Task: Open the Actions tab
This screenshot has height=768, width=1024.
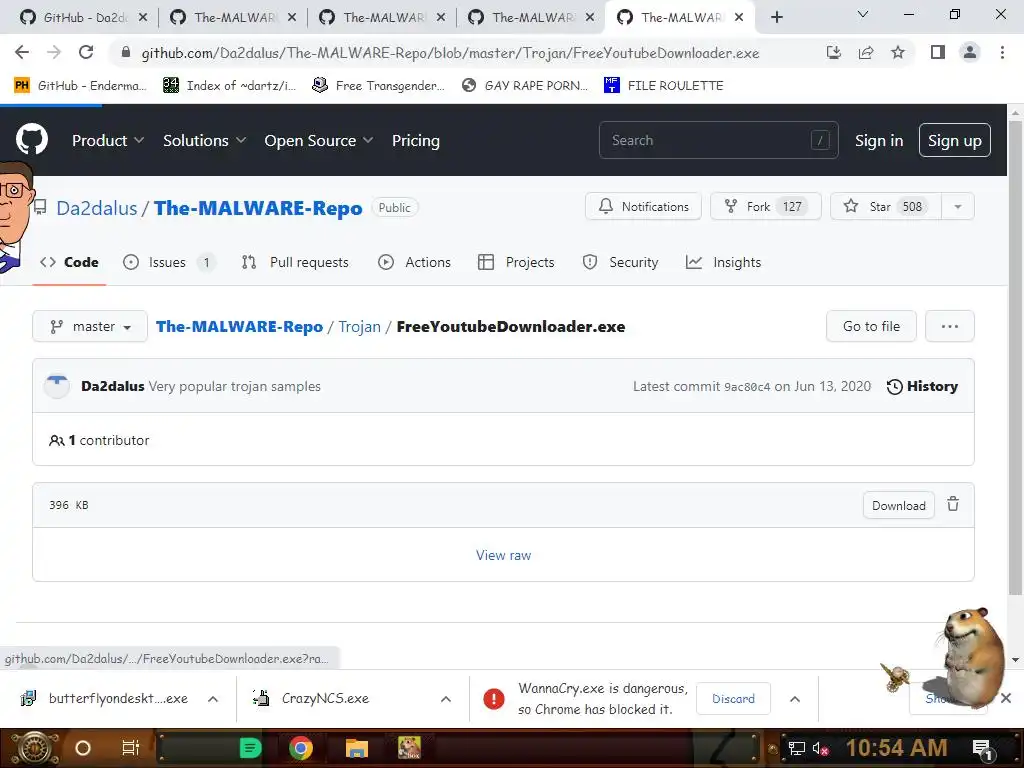Action: coord(415,263)
